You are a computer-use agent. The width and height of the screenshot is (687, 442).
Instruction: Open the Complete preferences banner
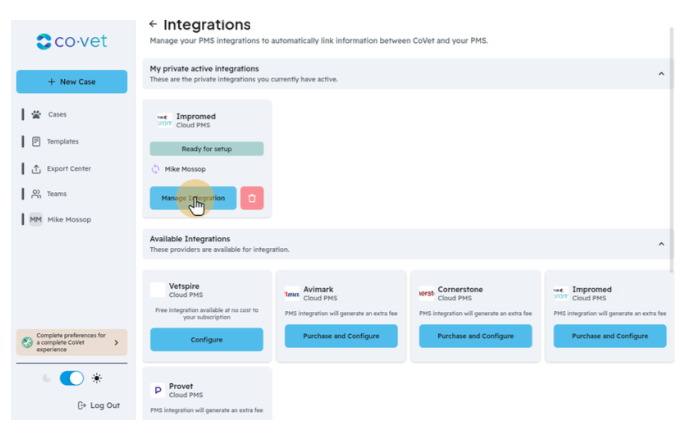(x=72, y=342)
